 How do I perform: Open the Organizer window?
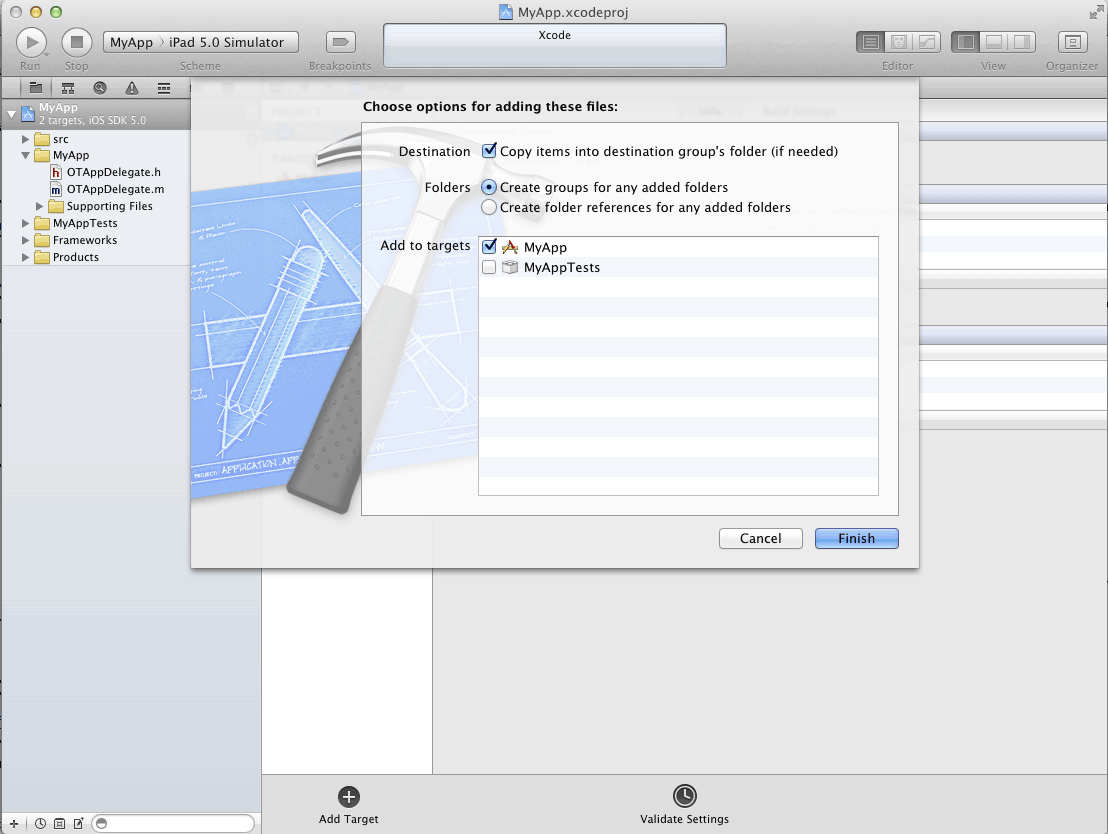1072,42
